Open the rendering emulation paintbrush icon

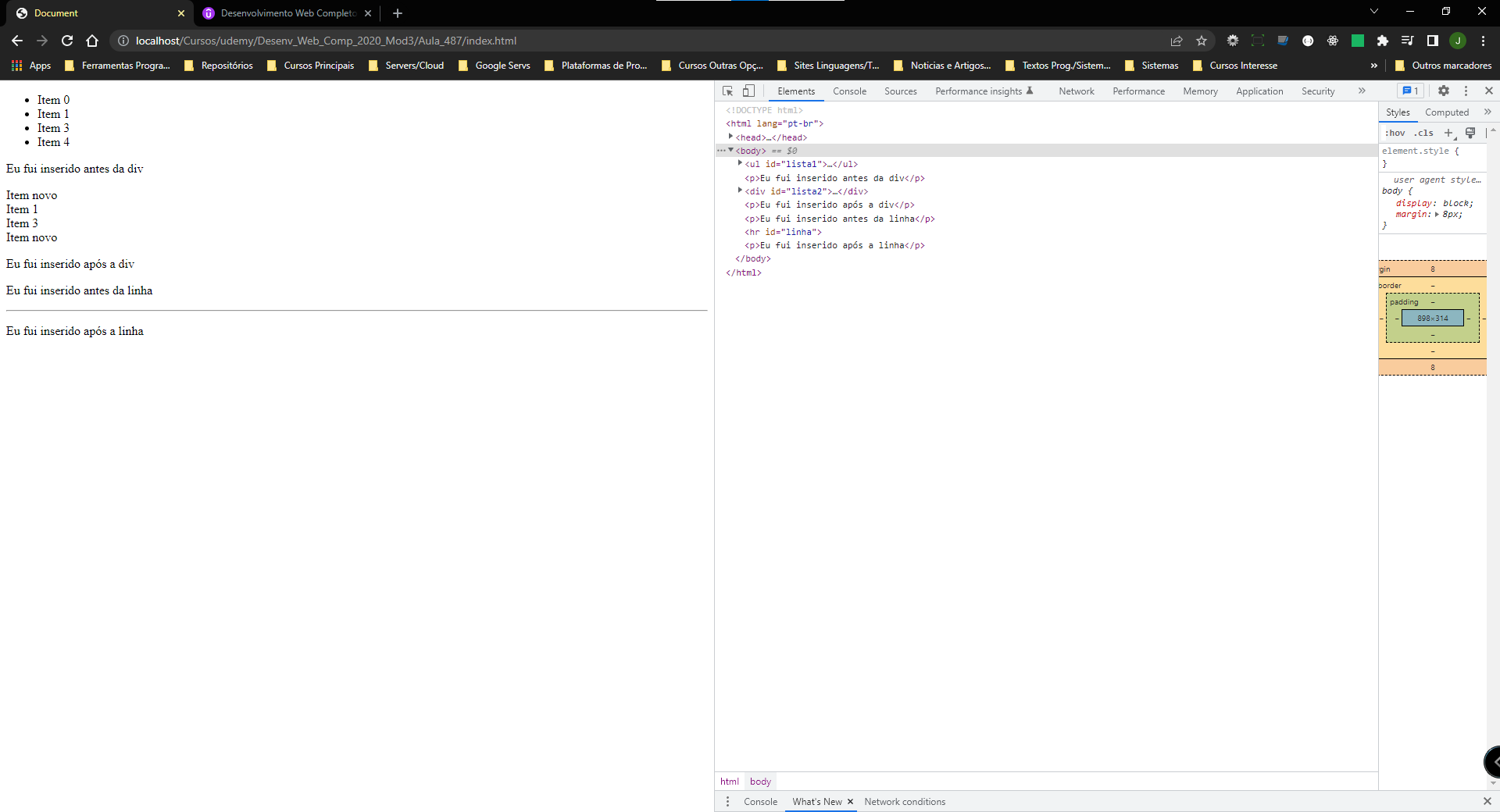pyautogui.click(x=1470, y=133)
